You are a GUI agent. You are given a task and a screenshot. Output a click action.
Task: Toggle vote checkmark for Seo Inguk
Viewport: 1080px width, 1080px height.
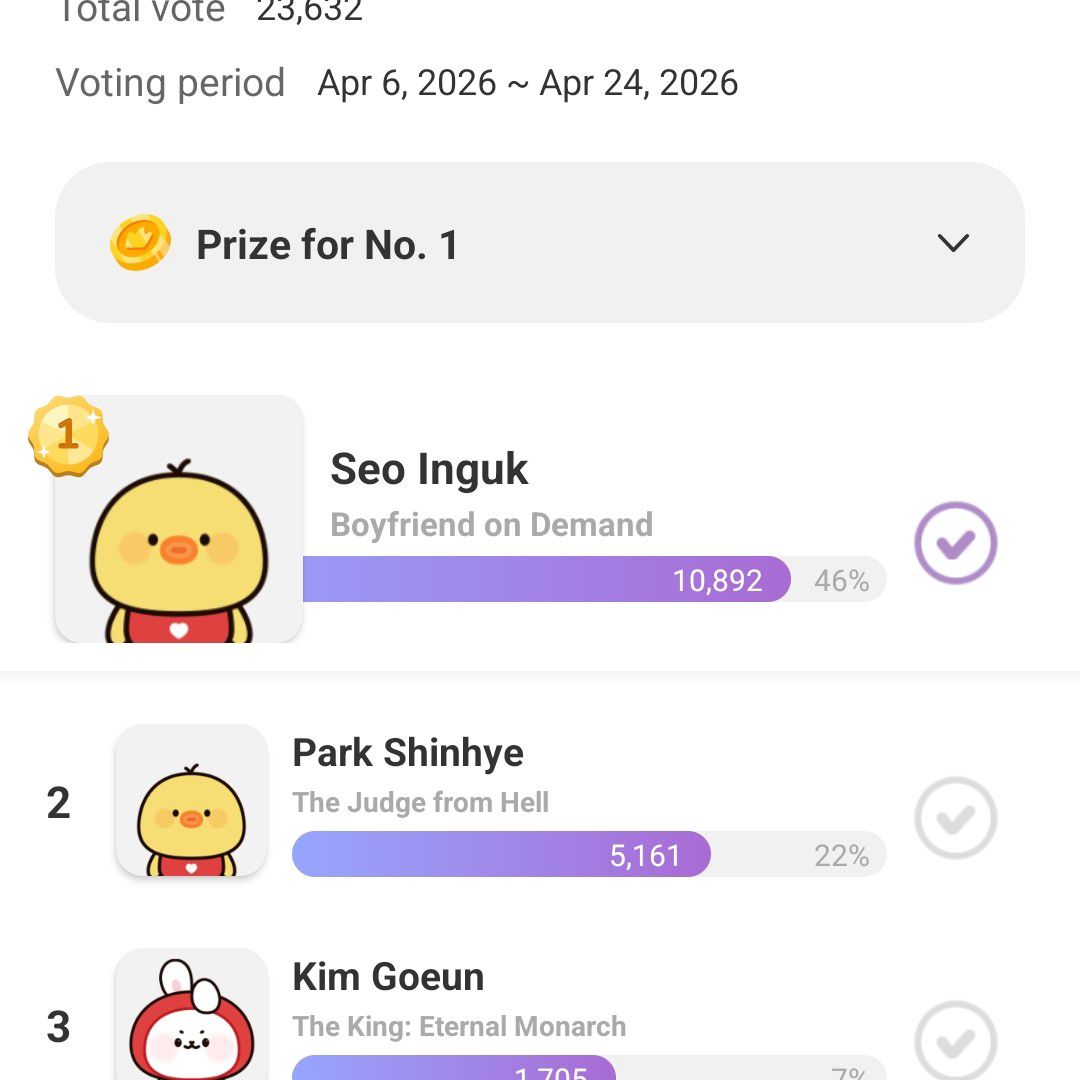pyautogui.click(x=955, y=543)
